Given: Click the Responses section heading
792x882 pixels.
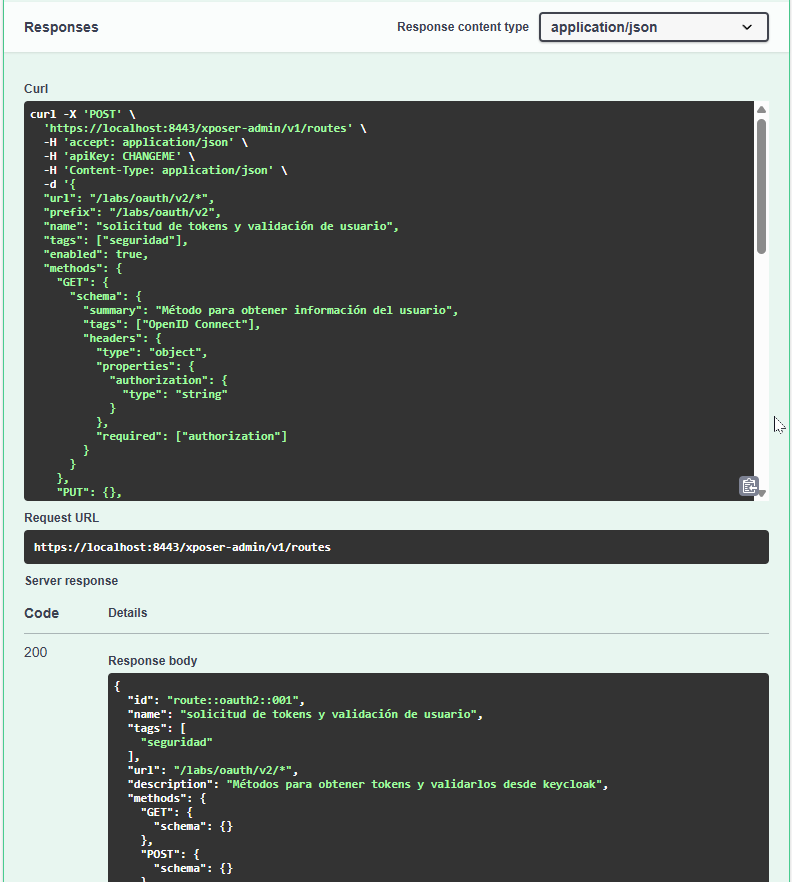Looking at the screenshot, I should click(61, 27).
